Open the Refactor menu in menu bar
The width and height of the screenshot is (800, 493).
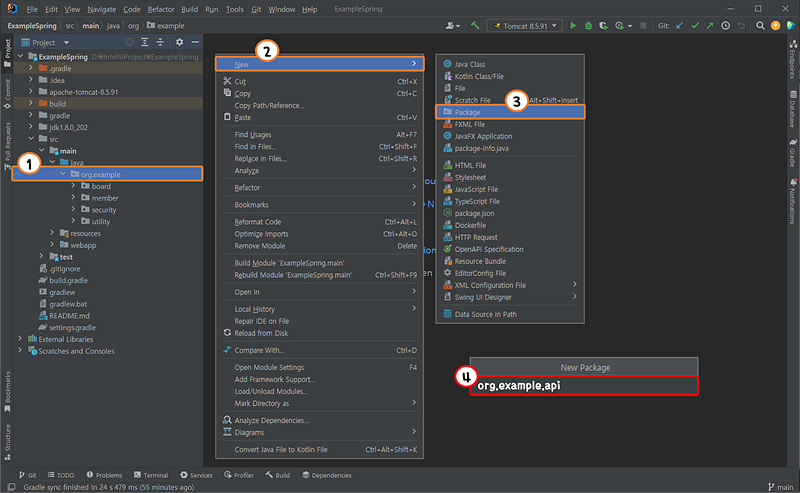[x=161, y=9]
